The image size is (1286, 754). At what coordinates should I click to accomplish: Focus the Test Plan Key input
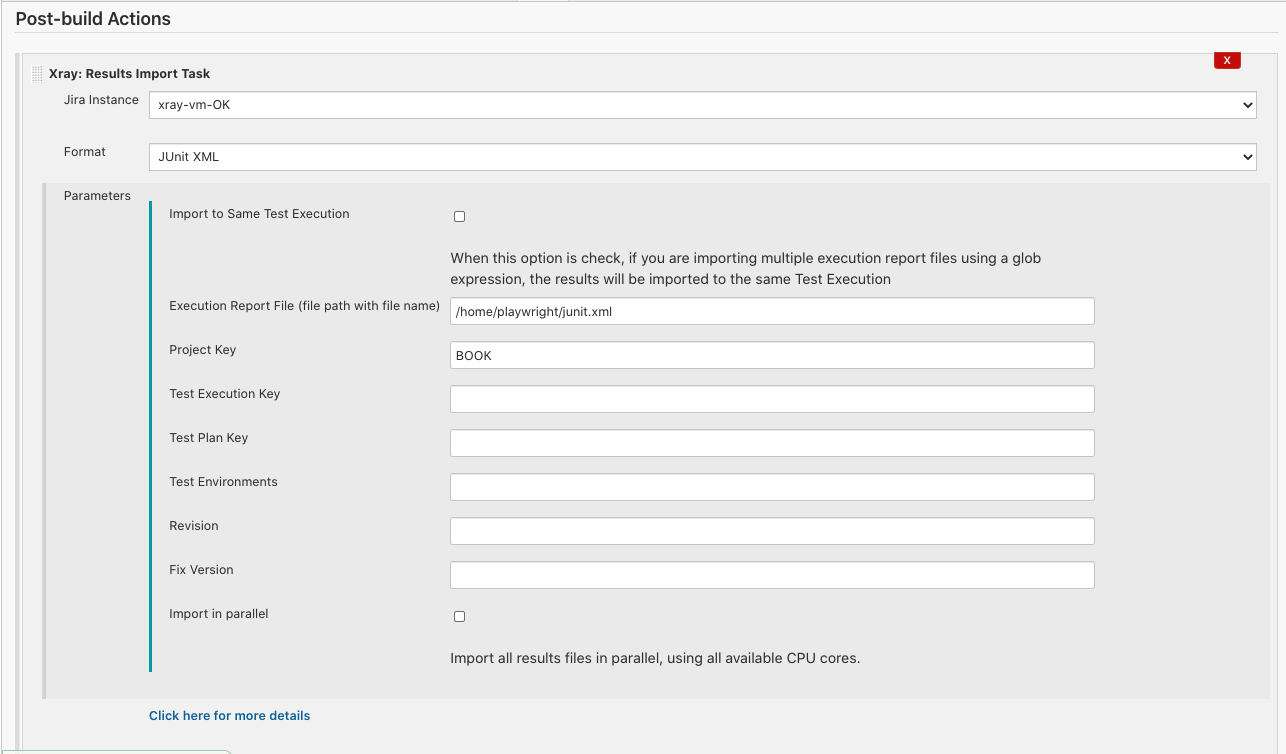click(x=772, y=443)
